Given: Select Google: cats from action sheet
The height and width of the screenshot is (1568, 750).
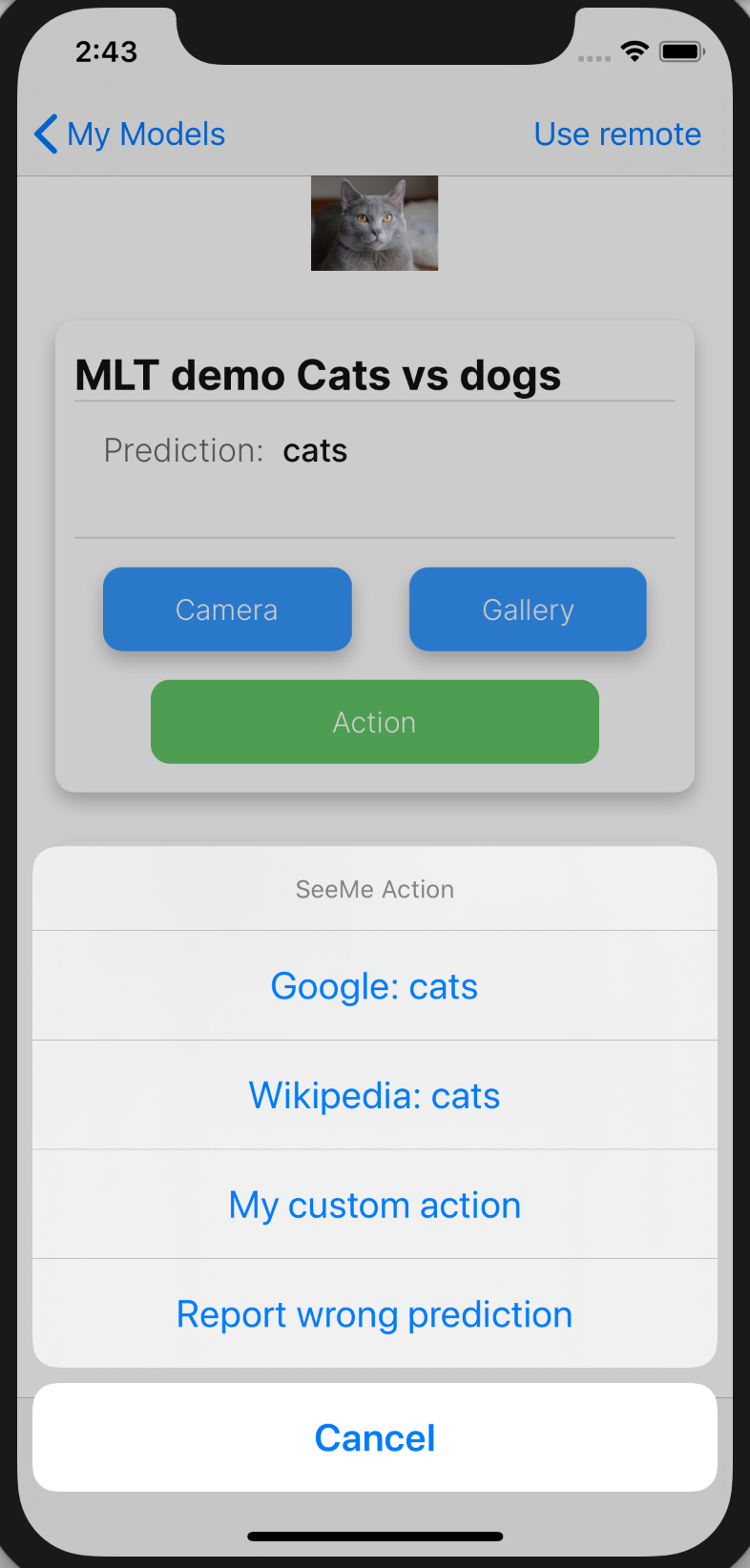Looking at the screenshot, I should tap(375, 985).
